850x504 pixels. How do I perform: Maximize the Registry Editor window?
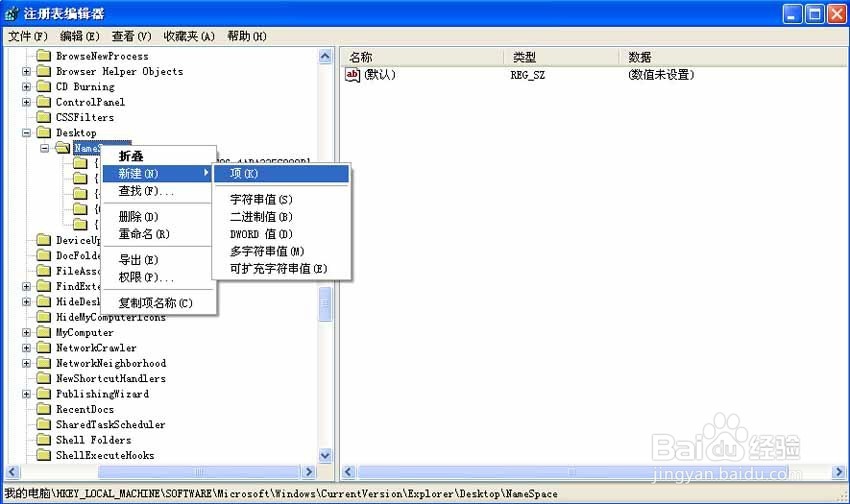814,14
